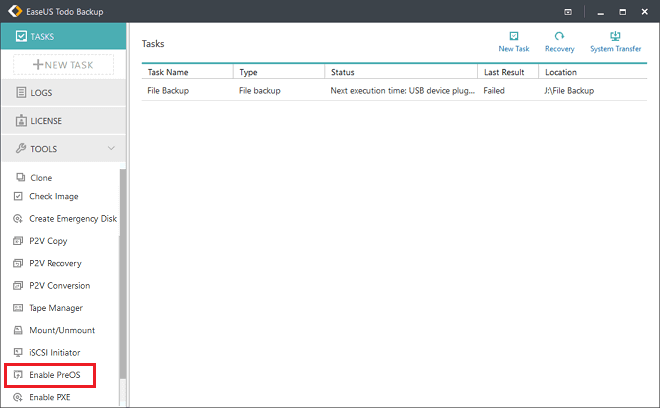Image resolution: width=660 pixels, height=408 pixels.
Task: Select the Clone tool
Action: (x=41, y=178)
